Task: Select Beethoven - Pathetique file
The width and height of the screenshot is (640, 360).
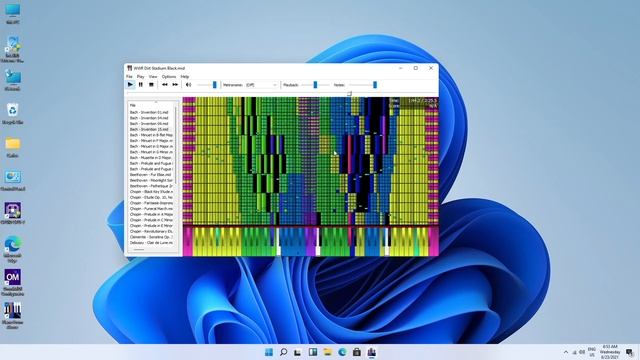Action: [x=151, y=186]
